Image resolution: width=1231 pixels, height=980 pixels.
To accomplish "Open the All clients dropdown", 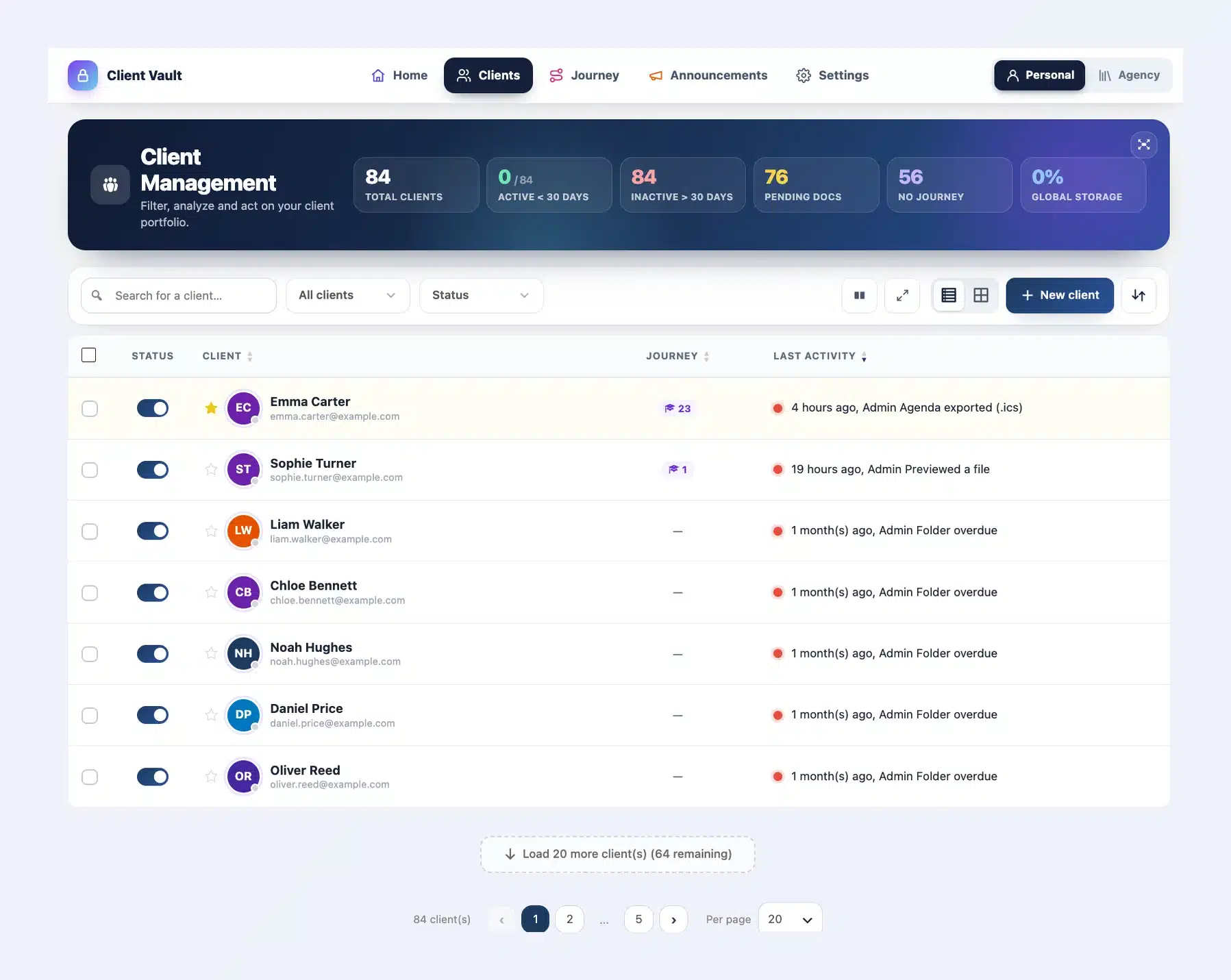I will (x=348, y=295).
